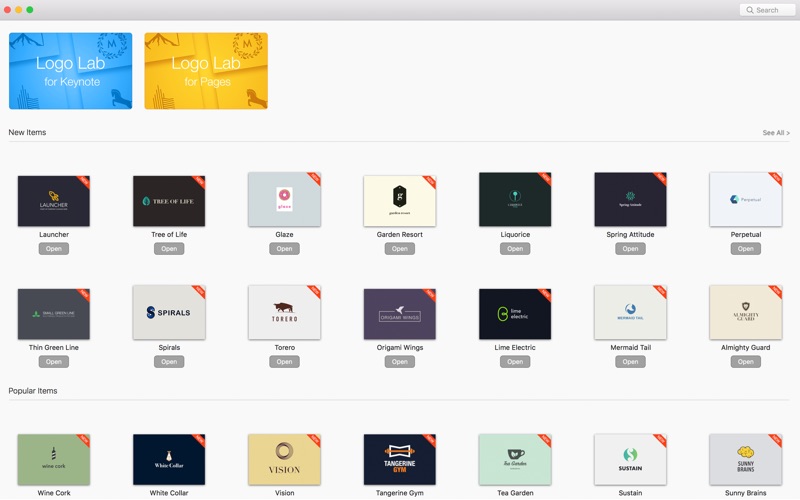Select the Garden Resort logo thumbnail
The image size is (800, 500).
point(399,201)
